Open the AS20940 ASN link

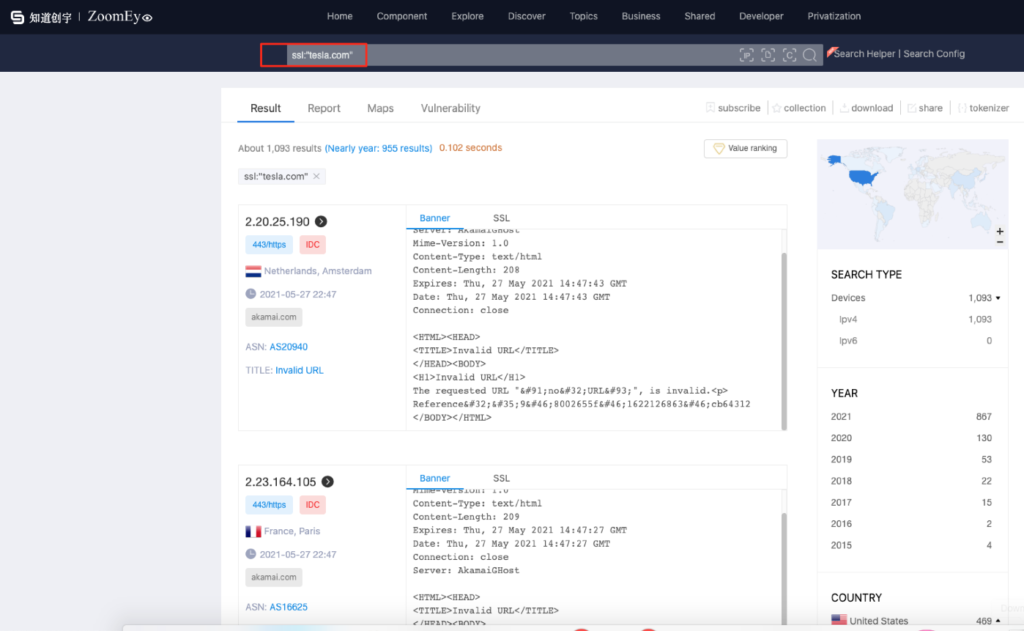[x=289, y=347]
